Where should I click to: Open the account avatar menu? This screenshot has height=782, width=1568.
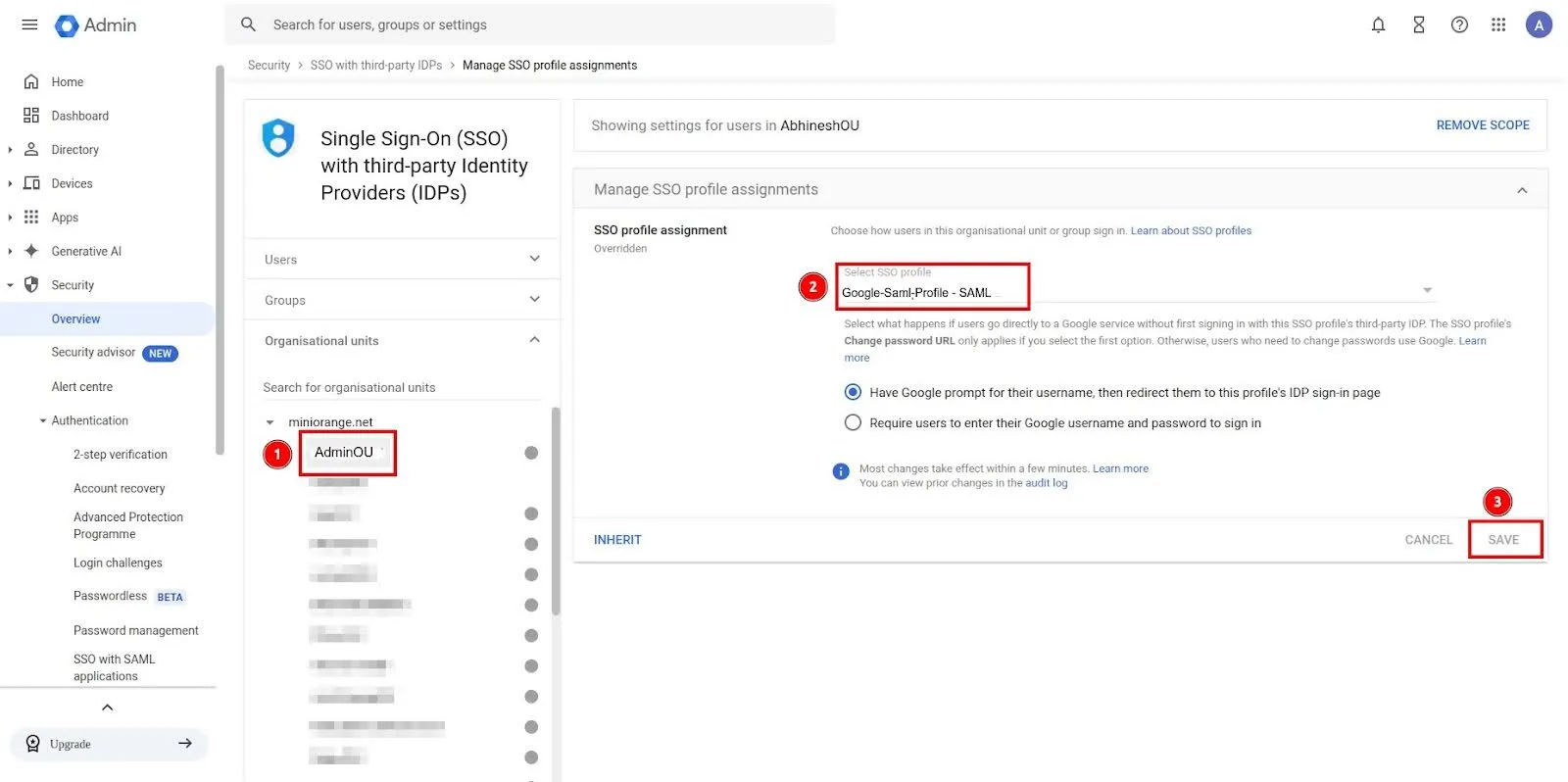pos(1539,25)
